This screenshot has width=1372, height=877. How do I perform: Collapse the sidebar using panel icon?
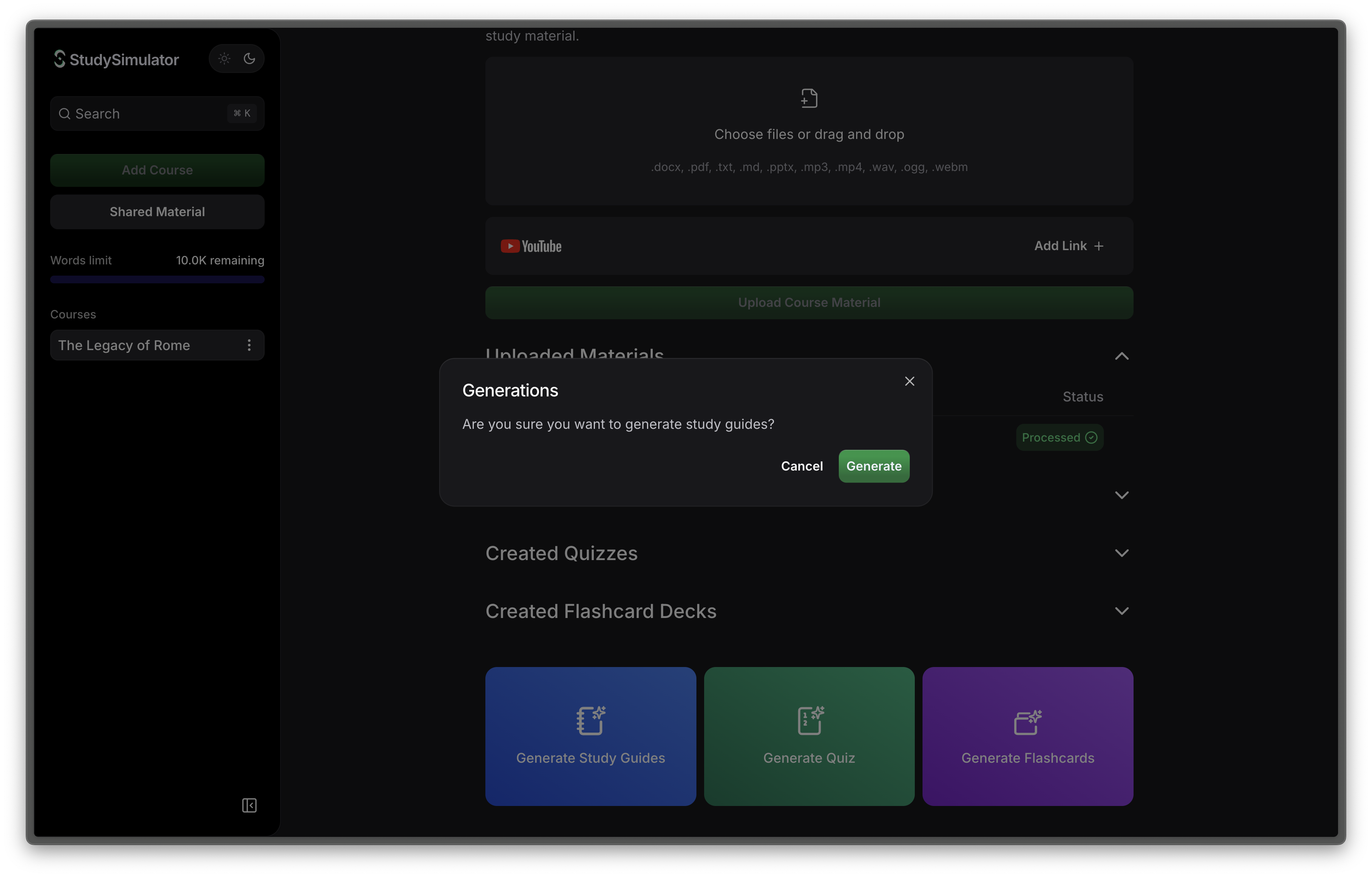click(x=249, y=805)
